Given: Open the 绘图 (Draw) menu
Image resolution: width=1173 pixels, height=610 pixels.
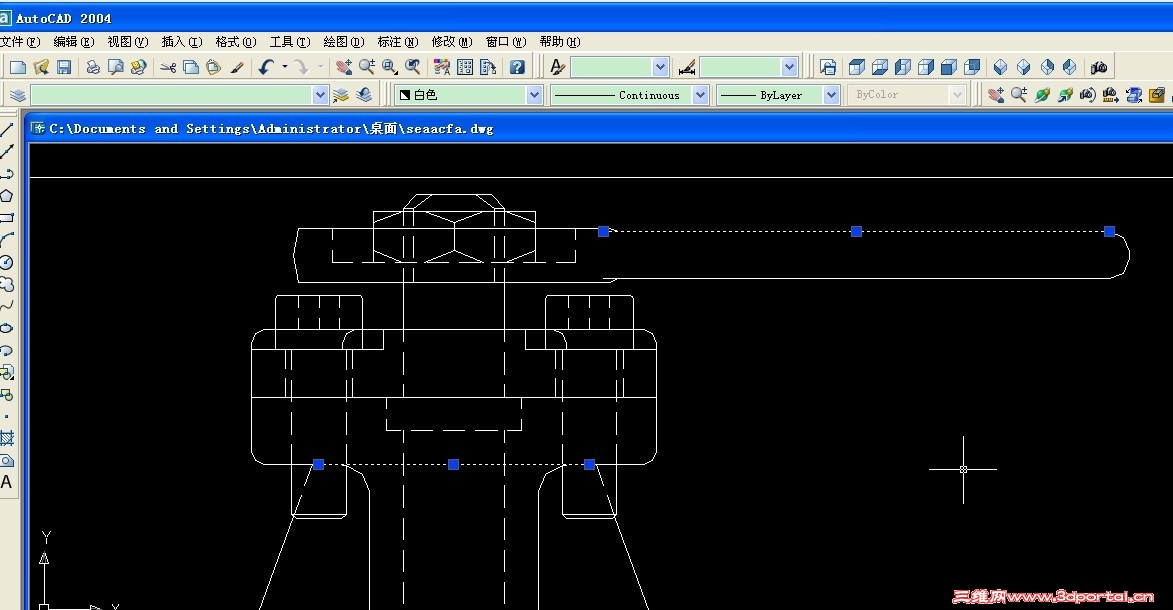Looking at the screenshot, I should [x=343, y=42].
